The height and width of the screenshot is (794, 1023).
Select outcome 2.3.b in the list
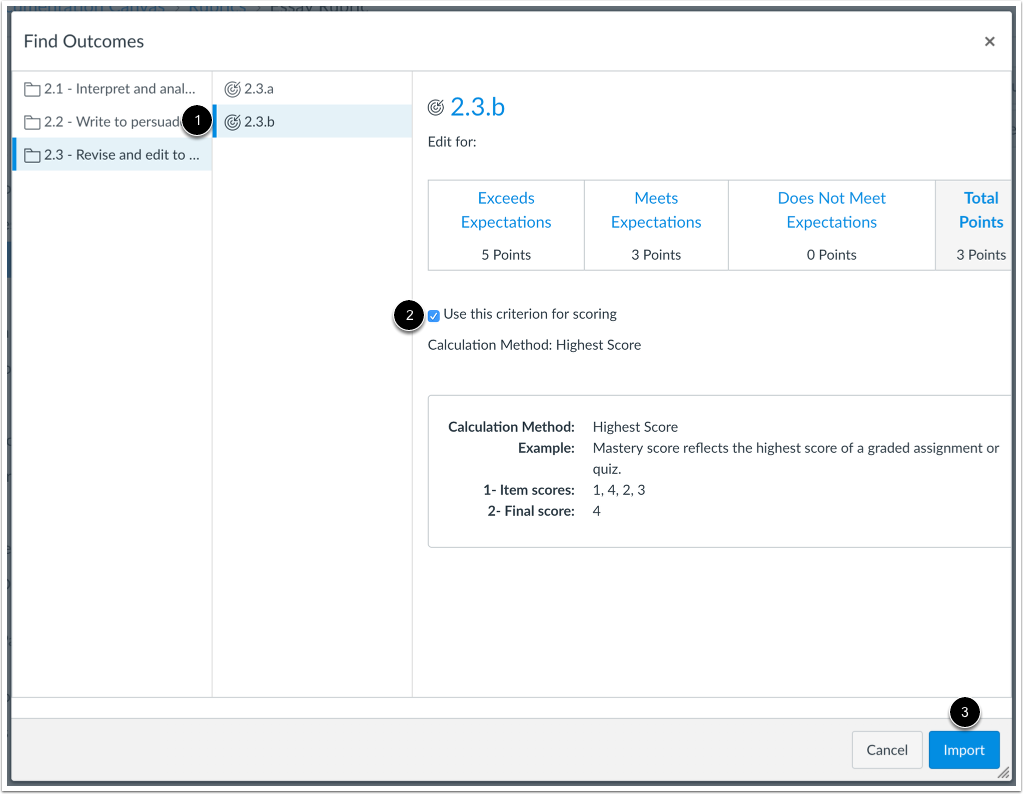pos(313,122)
